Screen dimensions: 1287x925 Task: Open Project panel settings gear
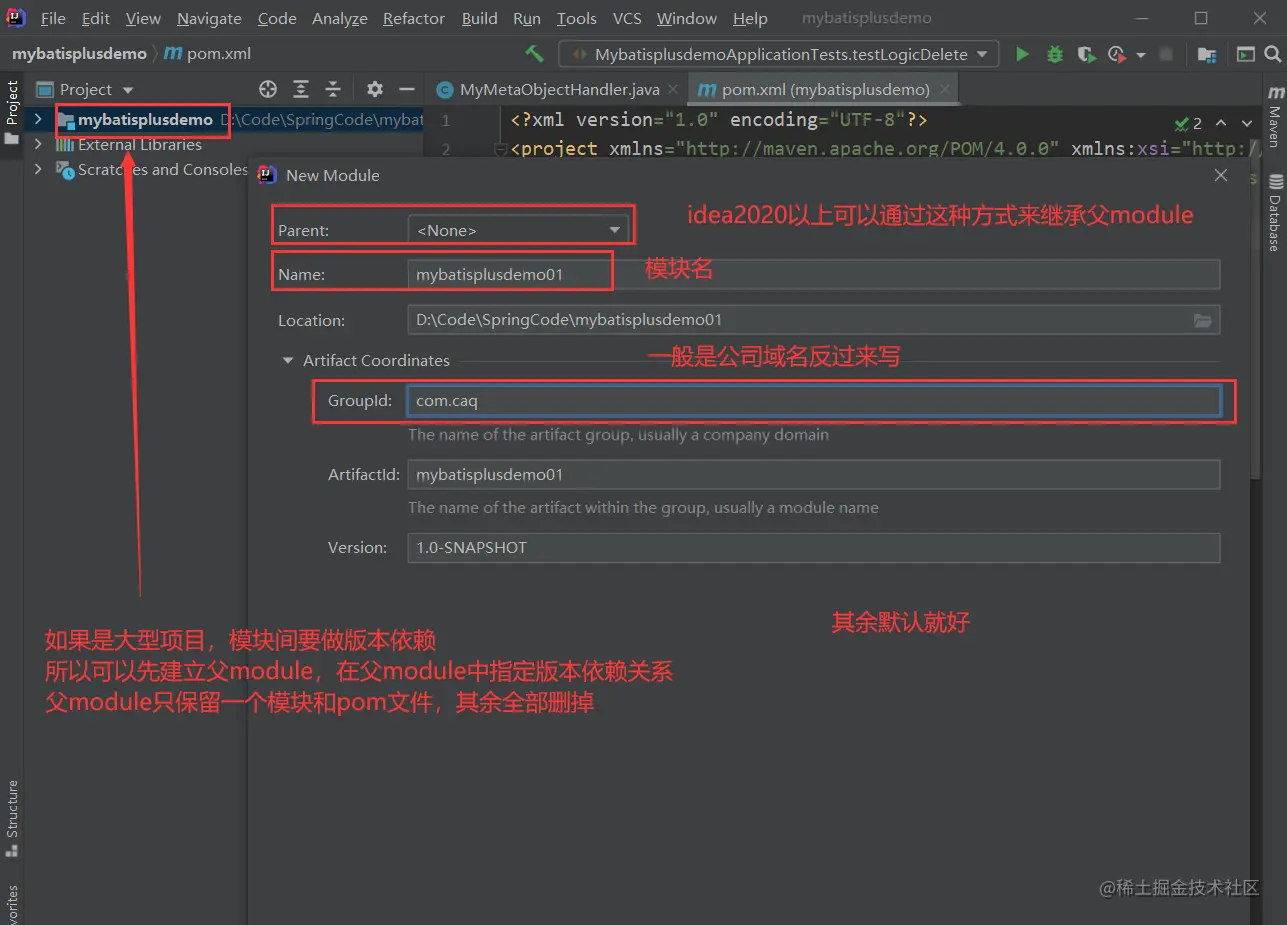tap(375, 89)
